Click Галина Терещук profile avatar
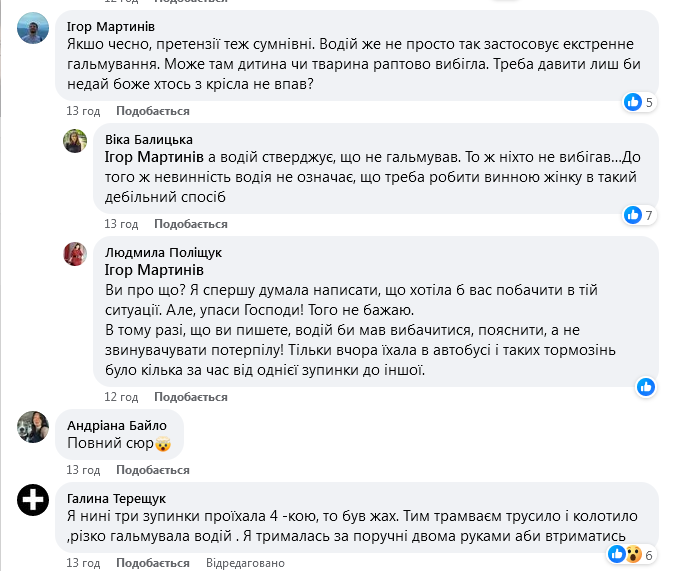The width and height of the screenshot is (682, 571). [x=34, y=500]
